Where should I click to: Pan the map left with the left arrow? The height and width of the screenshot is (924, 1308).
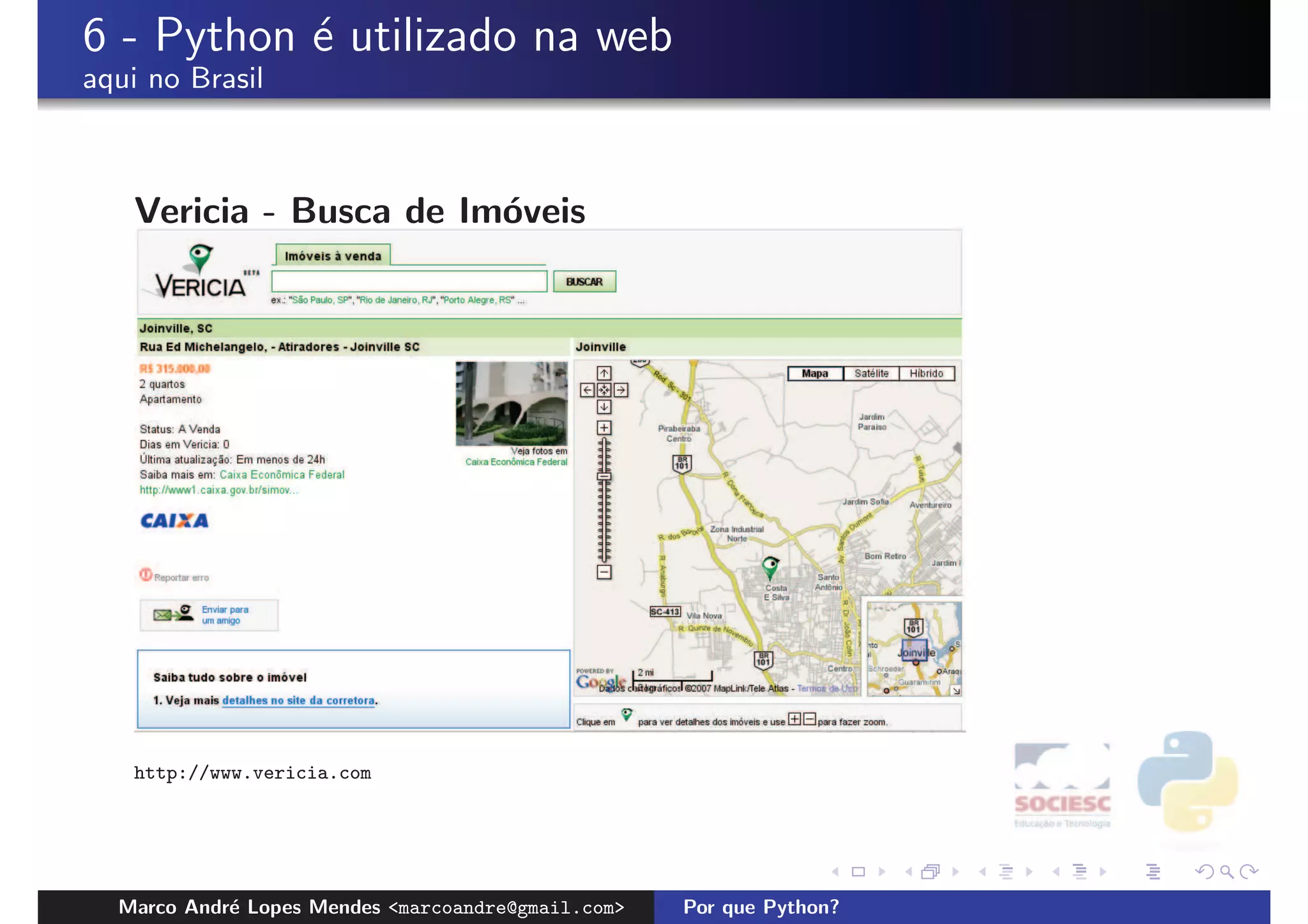pos(588,390)
